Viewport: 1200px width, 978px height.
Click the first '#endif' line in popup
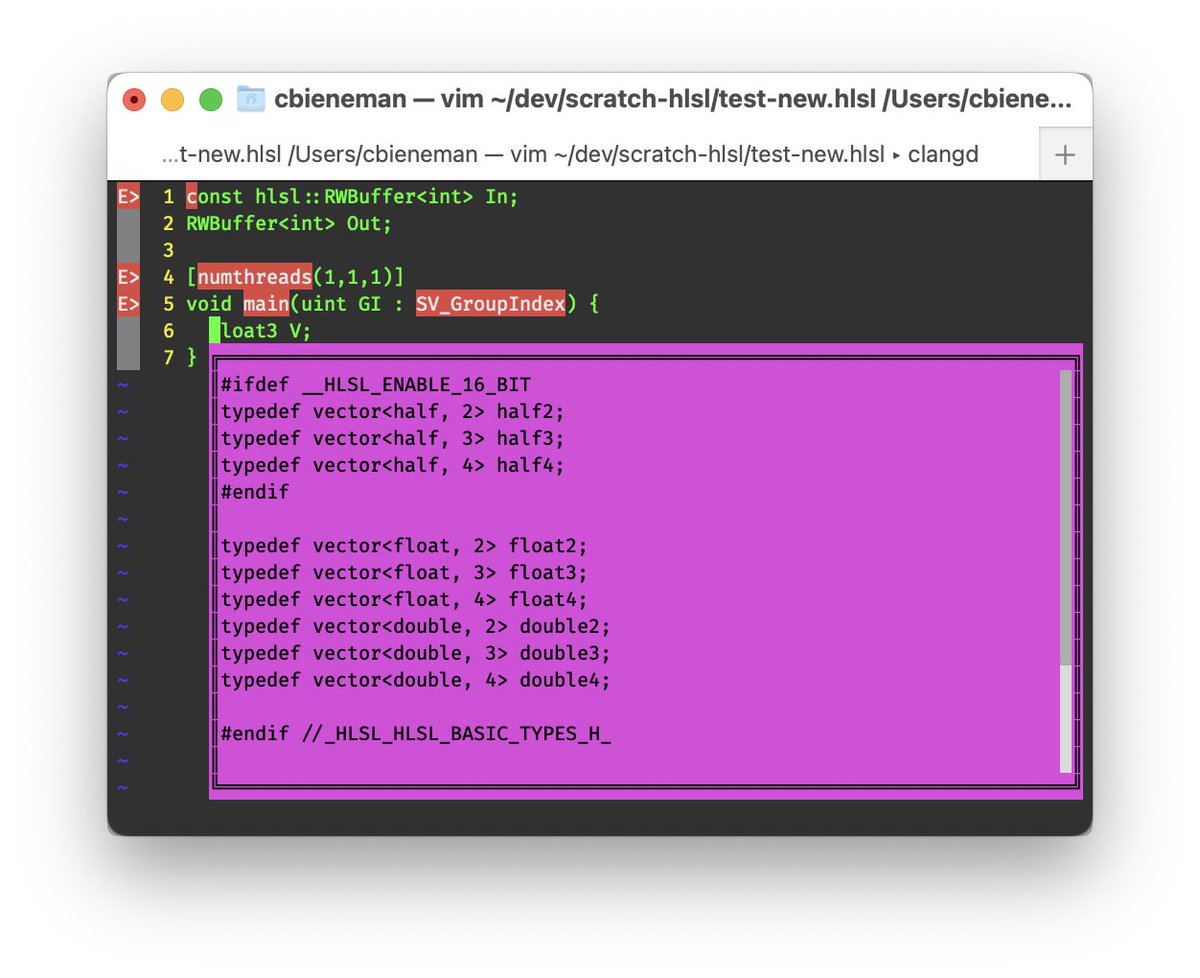point(255,492)
